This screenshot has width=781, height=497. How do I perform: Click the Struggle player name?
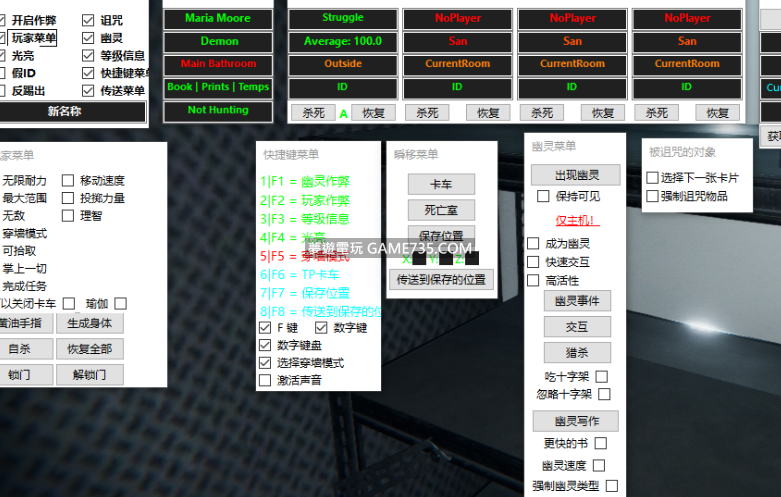(x=343, y=18)
